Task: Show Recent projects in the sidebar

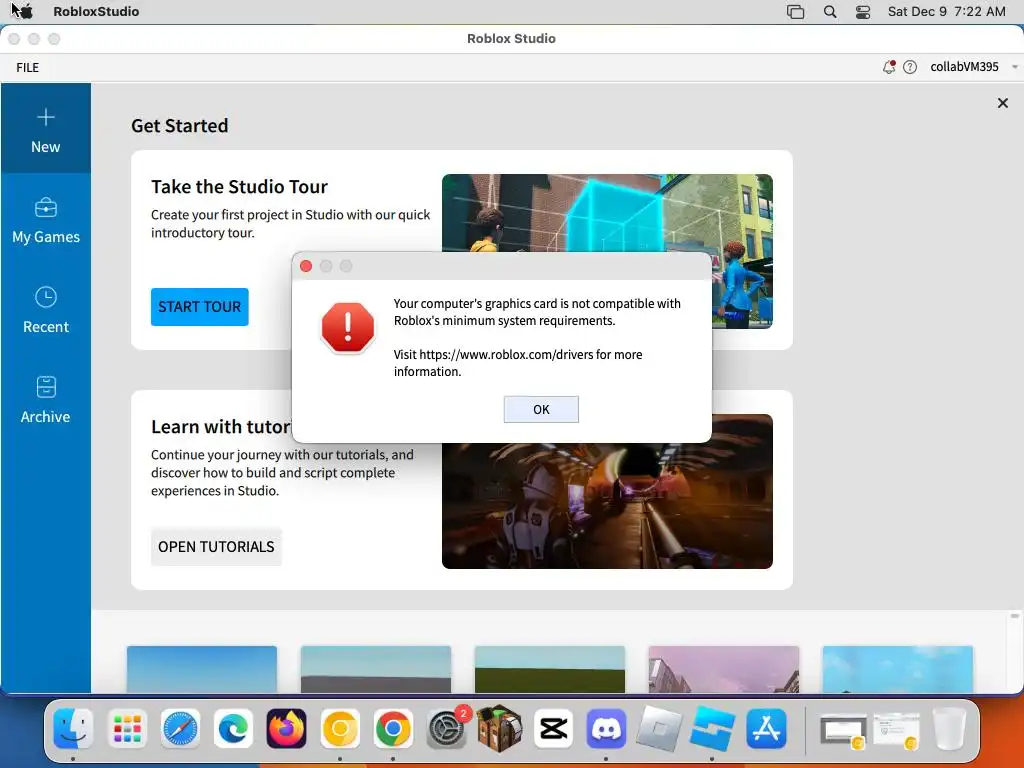Action: (46, 309)
